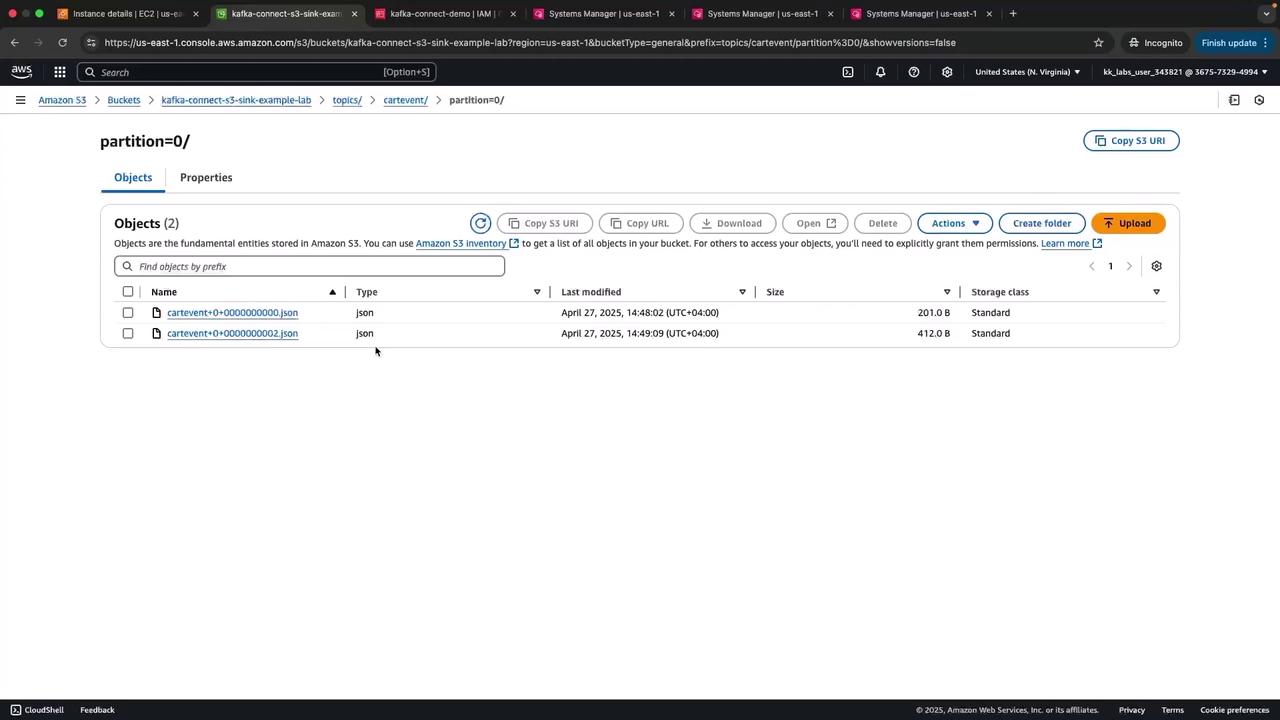Open table preferences gear icon
The image size is (1280, 720).
coord(1156,266)
